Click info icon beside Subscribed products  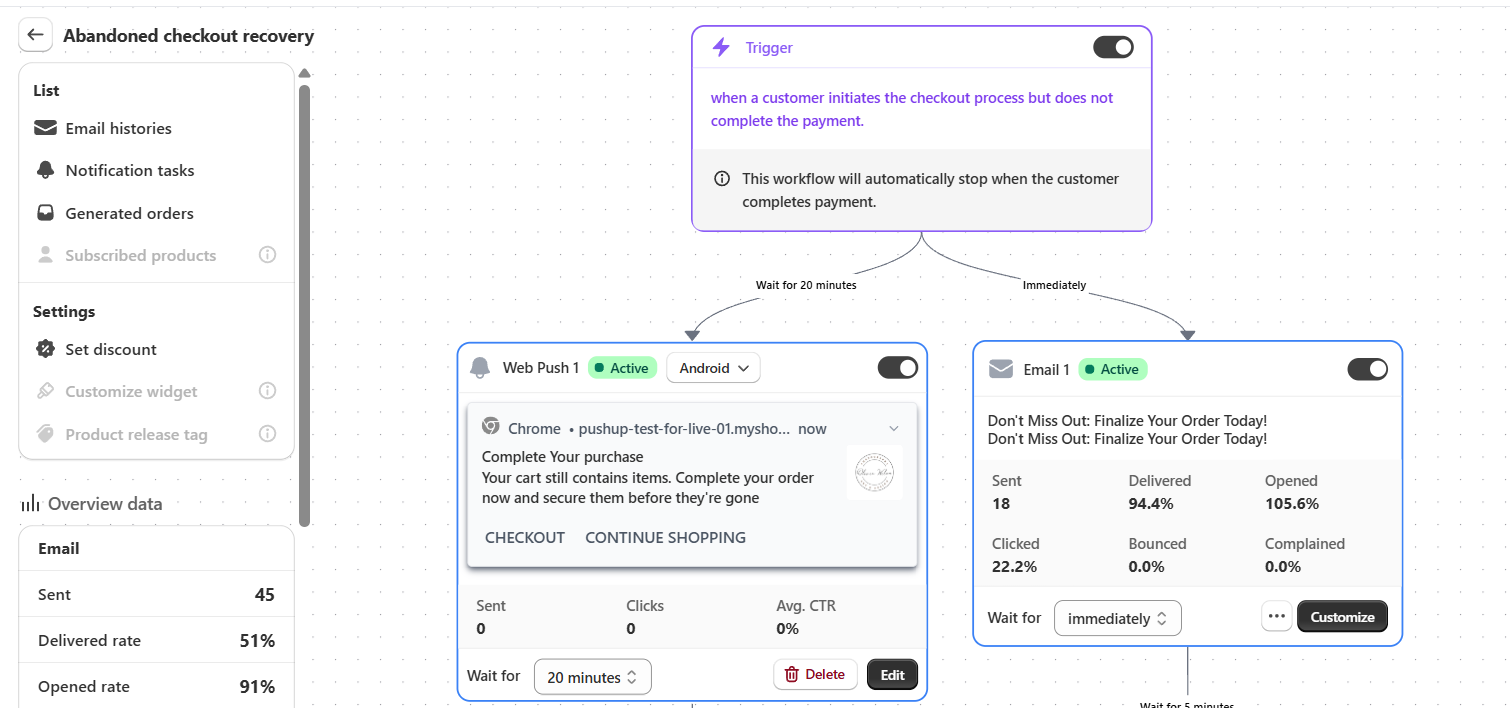click(267, 255)
